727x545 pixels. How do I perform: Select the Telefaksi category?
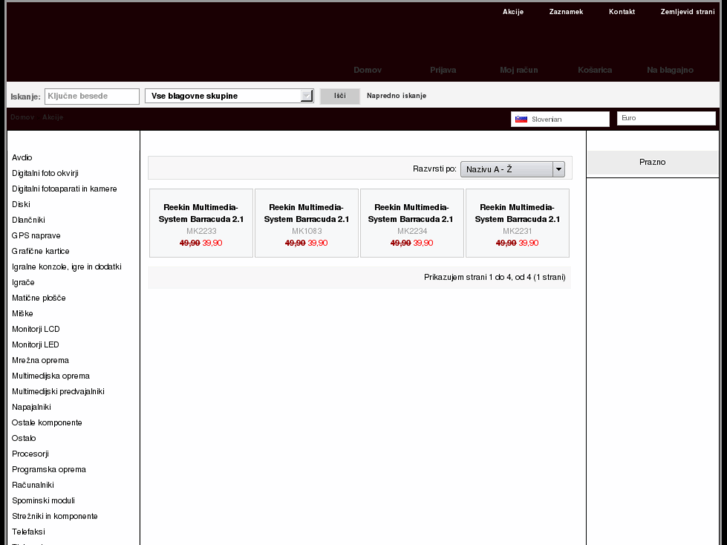(x=28, y=532)
